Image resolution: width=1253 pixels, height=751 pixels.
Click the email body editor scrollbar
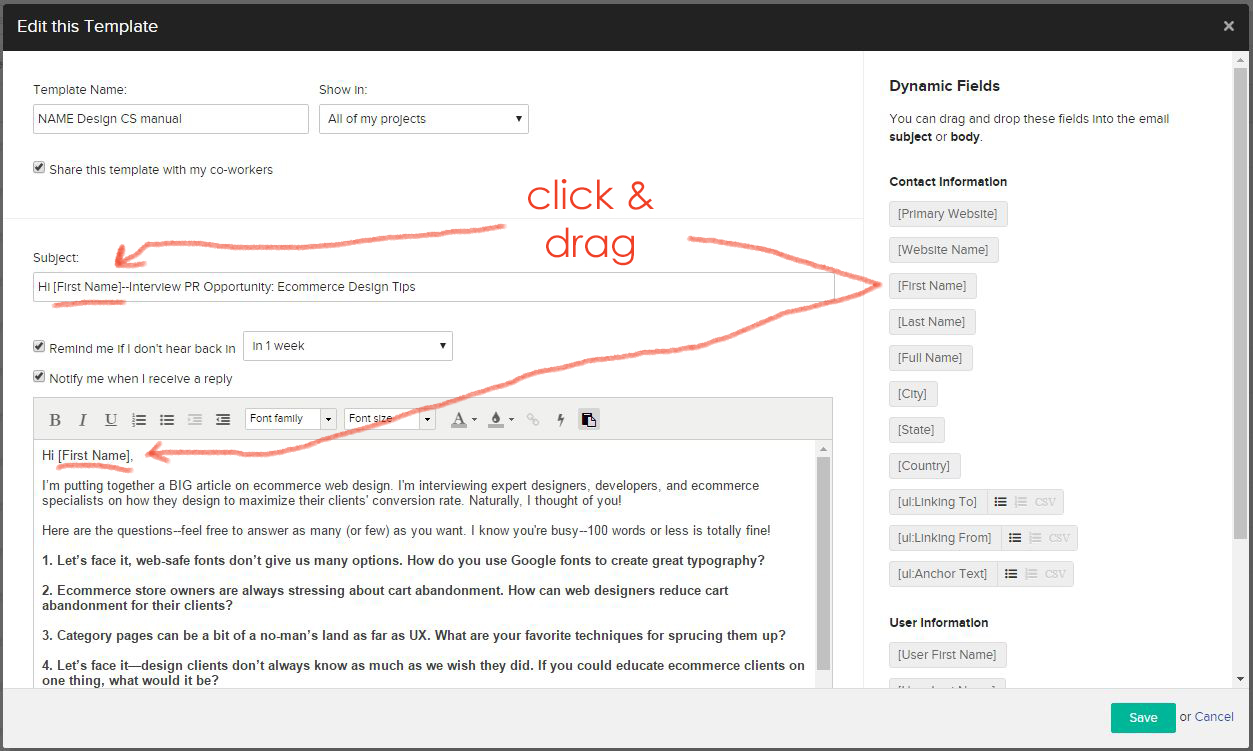coord(823,564)
